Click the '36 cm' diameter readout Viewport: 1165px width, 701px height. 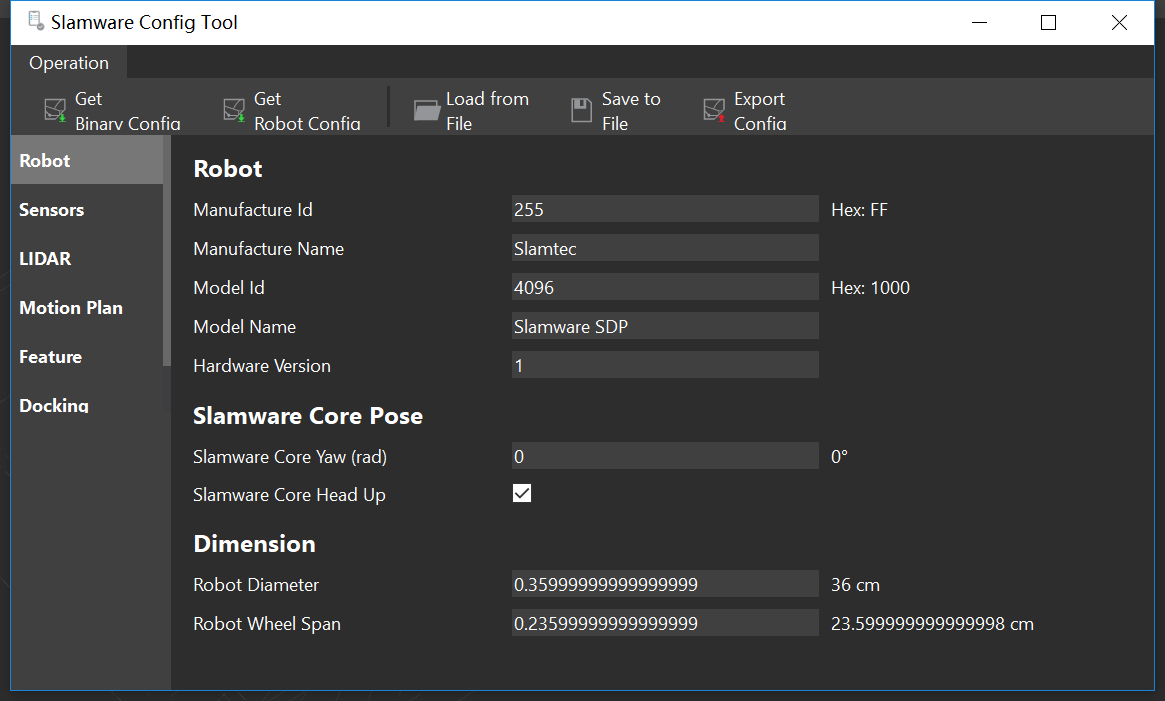click(855, 585)
